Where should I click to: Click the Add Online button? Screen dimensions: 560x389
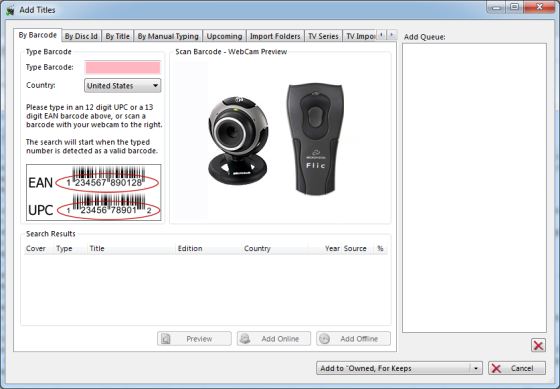274,339
